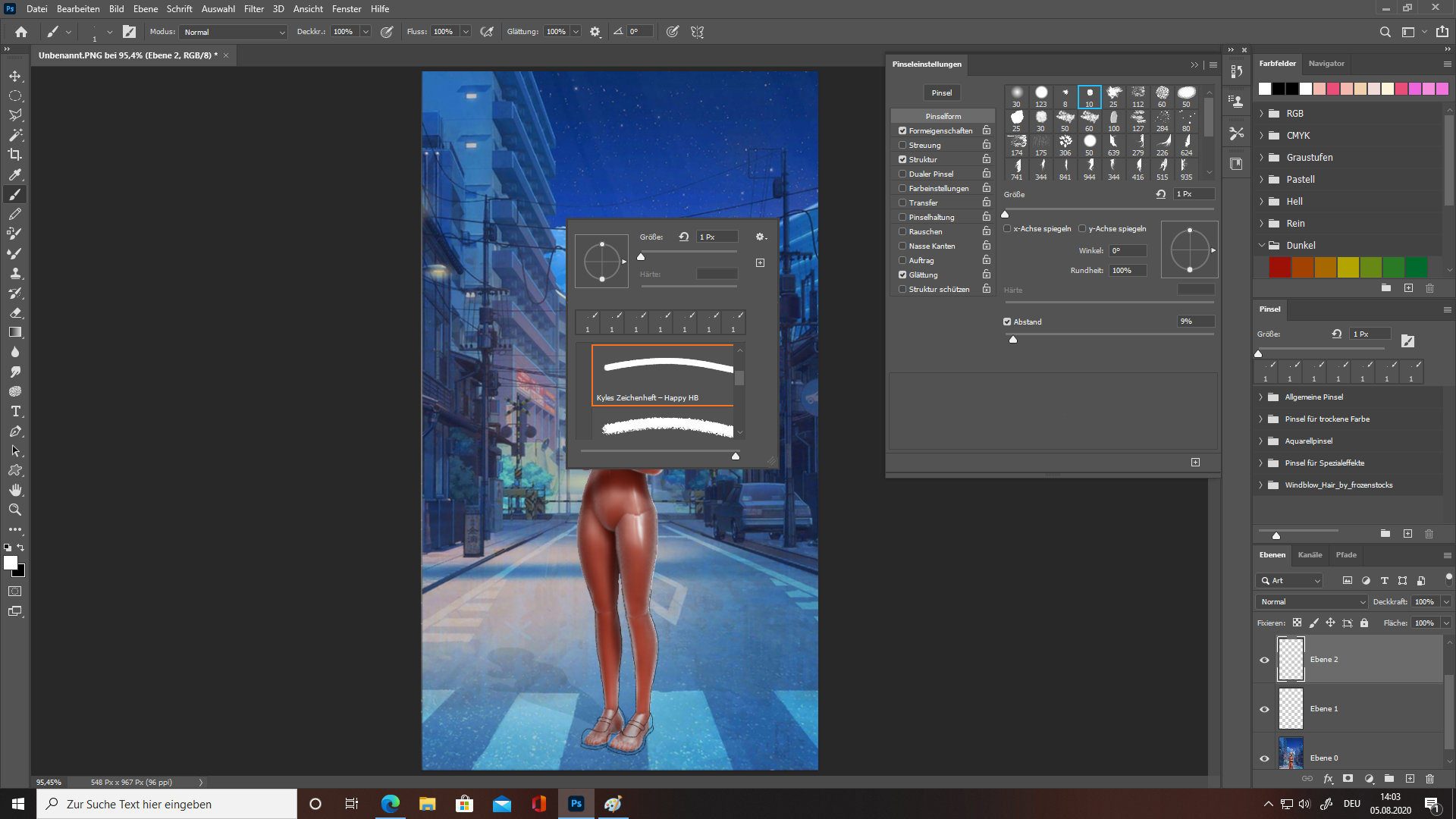Screen dimensions: 1456x819
Task: Select Kyles Zeichenheft – Happy HB brush
Action: pyautogui.click(x=663, y=375)
